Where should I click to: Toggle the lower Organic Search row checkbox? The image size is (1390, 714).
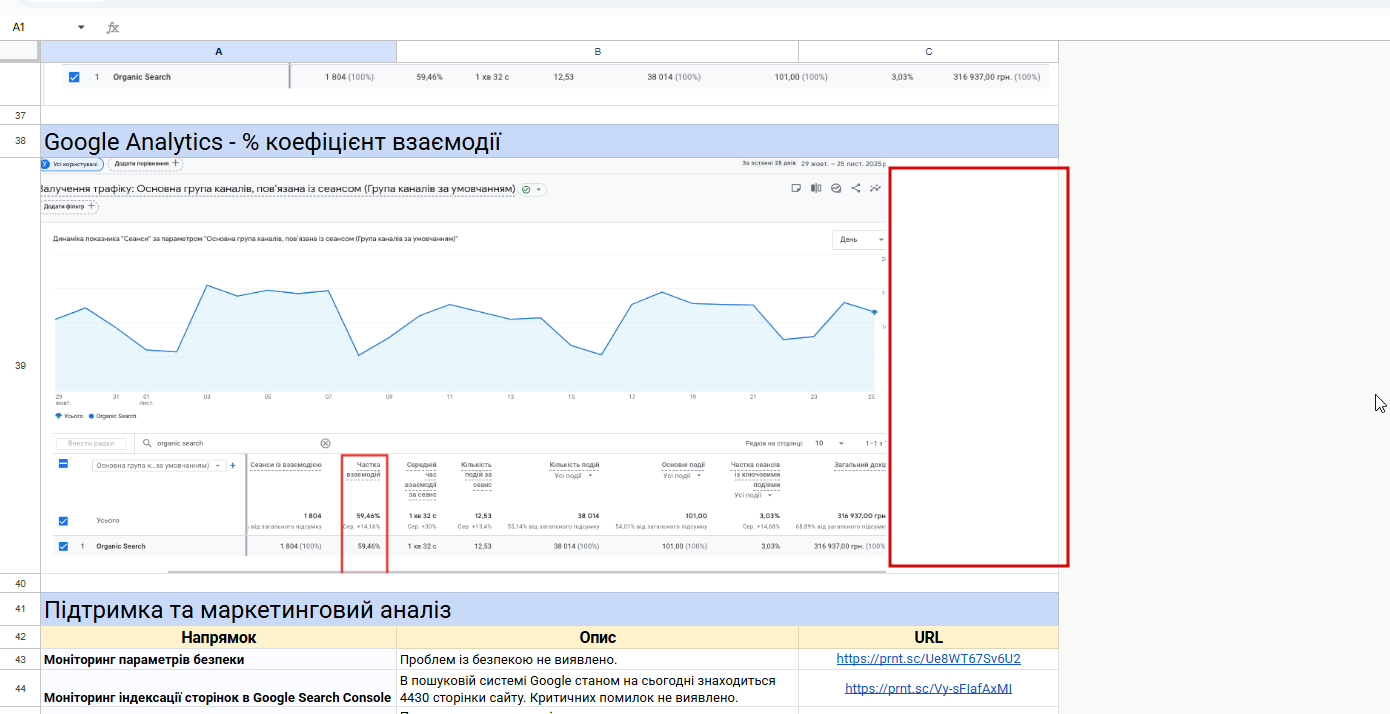[63, 546]
